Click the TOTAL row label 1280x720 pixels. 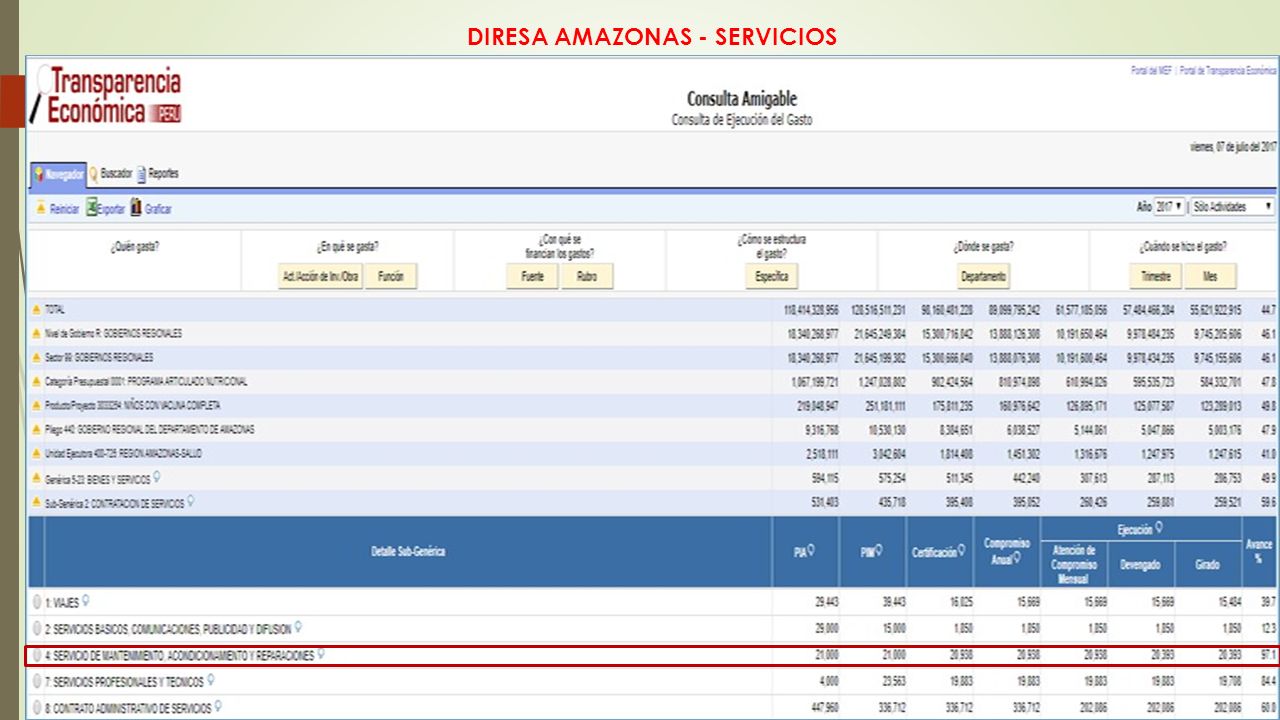tap(55, 310)
